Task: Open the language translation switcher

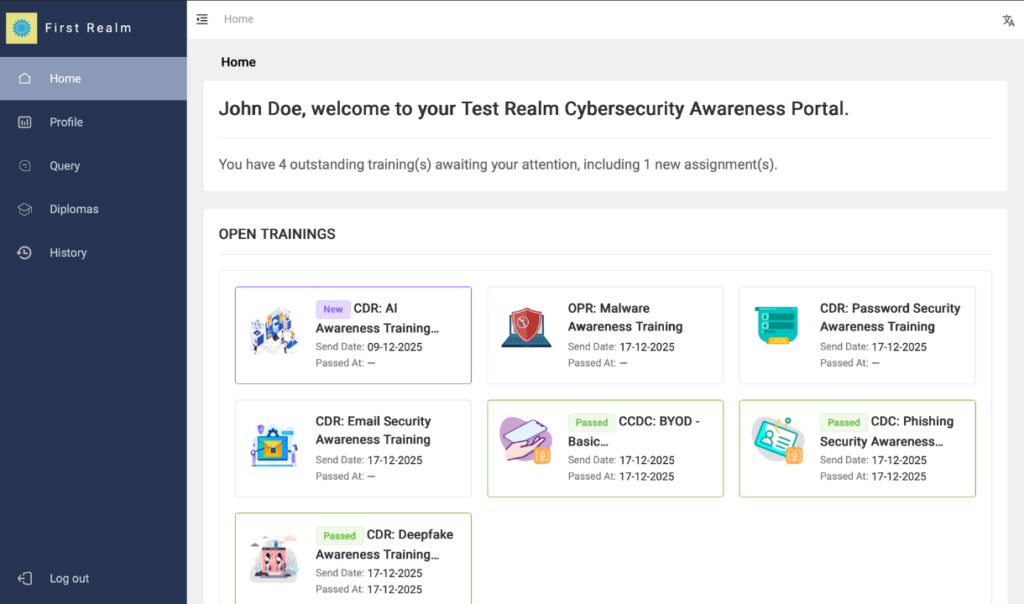Action: (x=1008, y=20)
